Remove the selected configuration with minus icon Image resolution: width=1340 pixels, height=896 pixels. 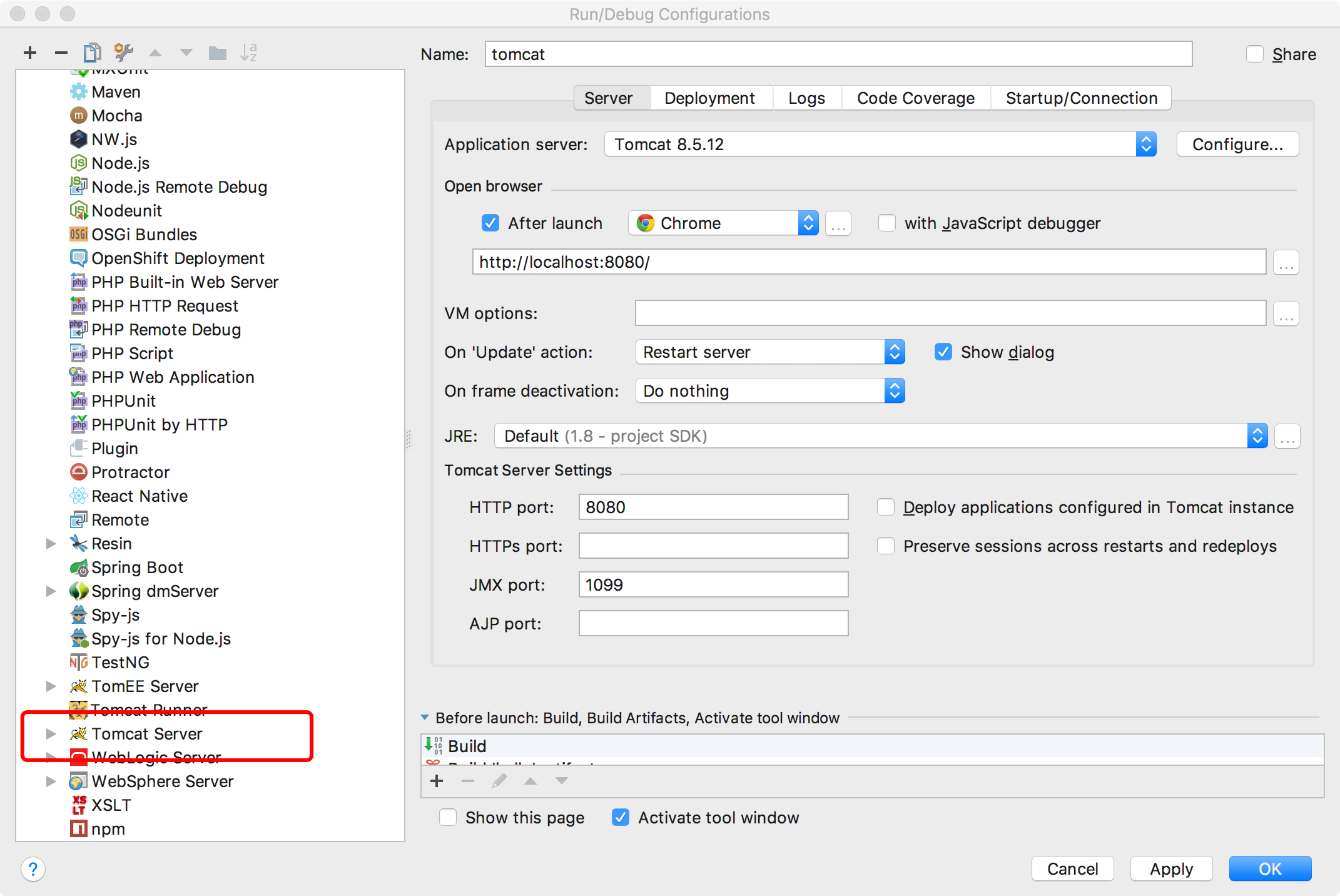[61, 53]
